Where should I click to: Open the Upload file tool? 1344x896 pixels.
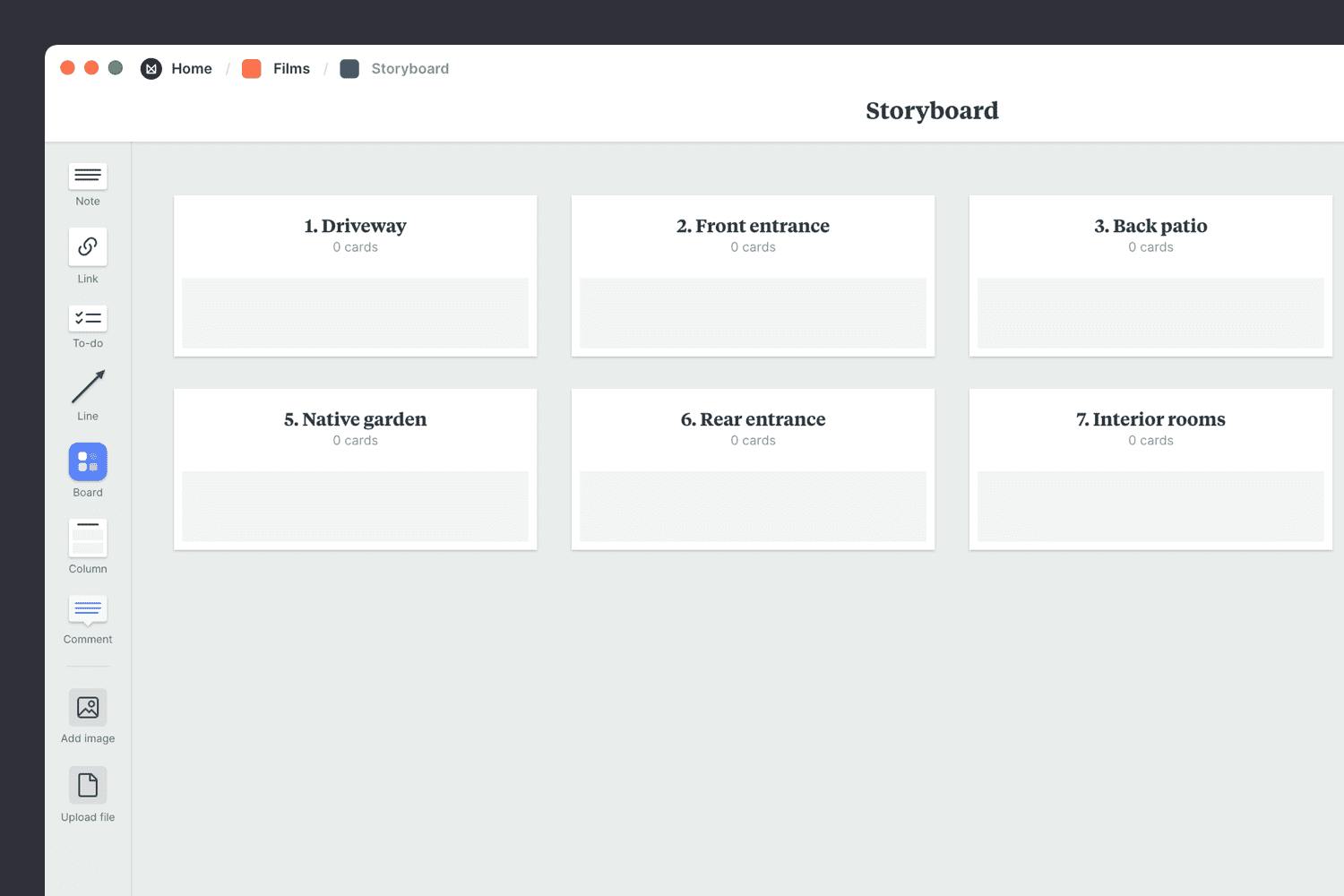88,786
